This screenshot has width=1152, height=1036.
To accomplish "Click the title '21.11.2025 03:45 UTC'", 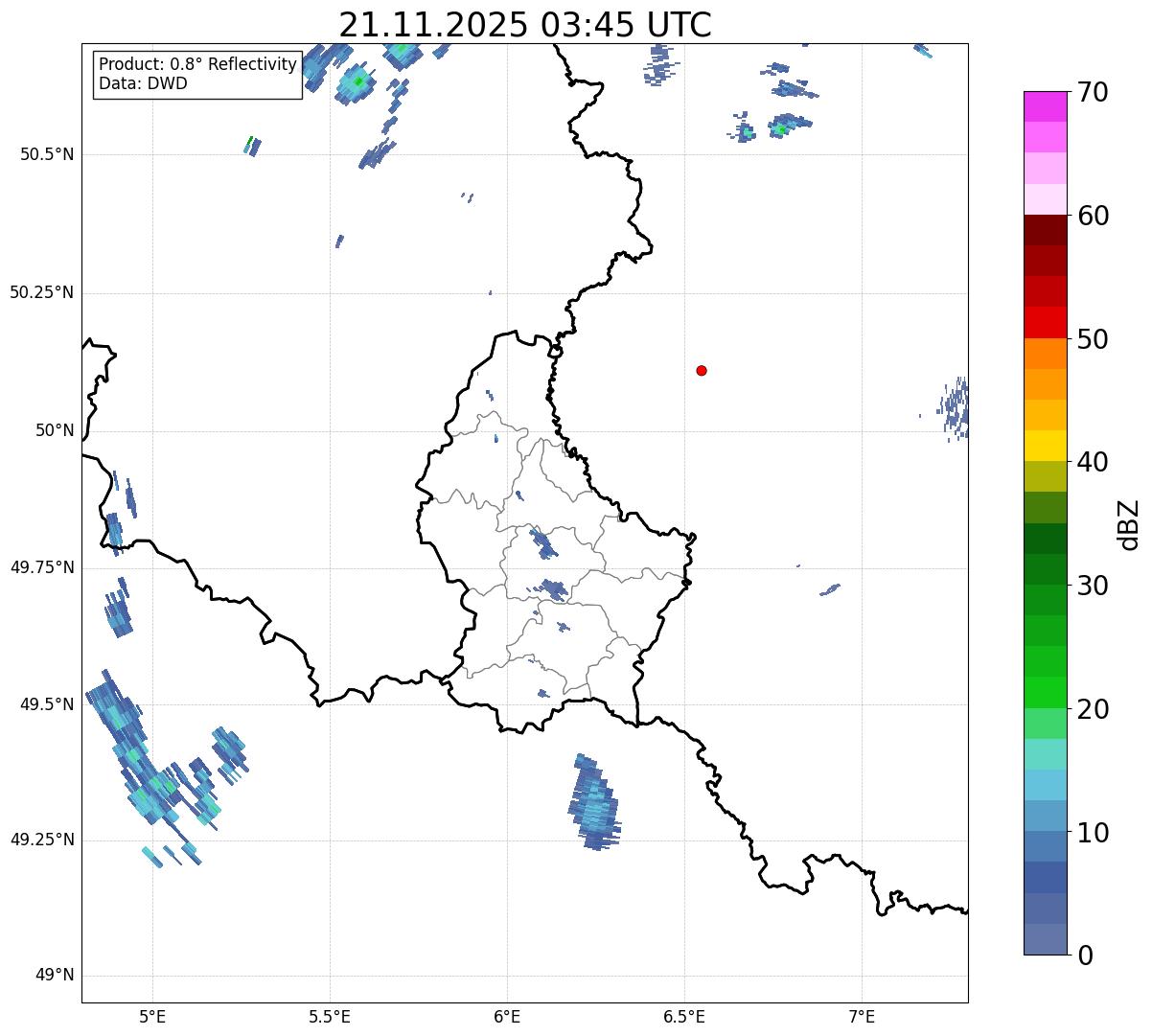I will click(x=525, y=25).
